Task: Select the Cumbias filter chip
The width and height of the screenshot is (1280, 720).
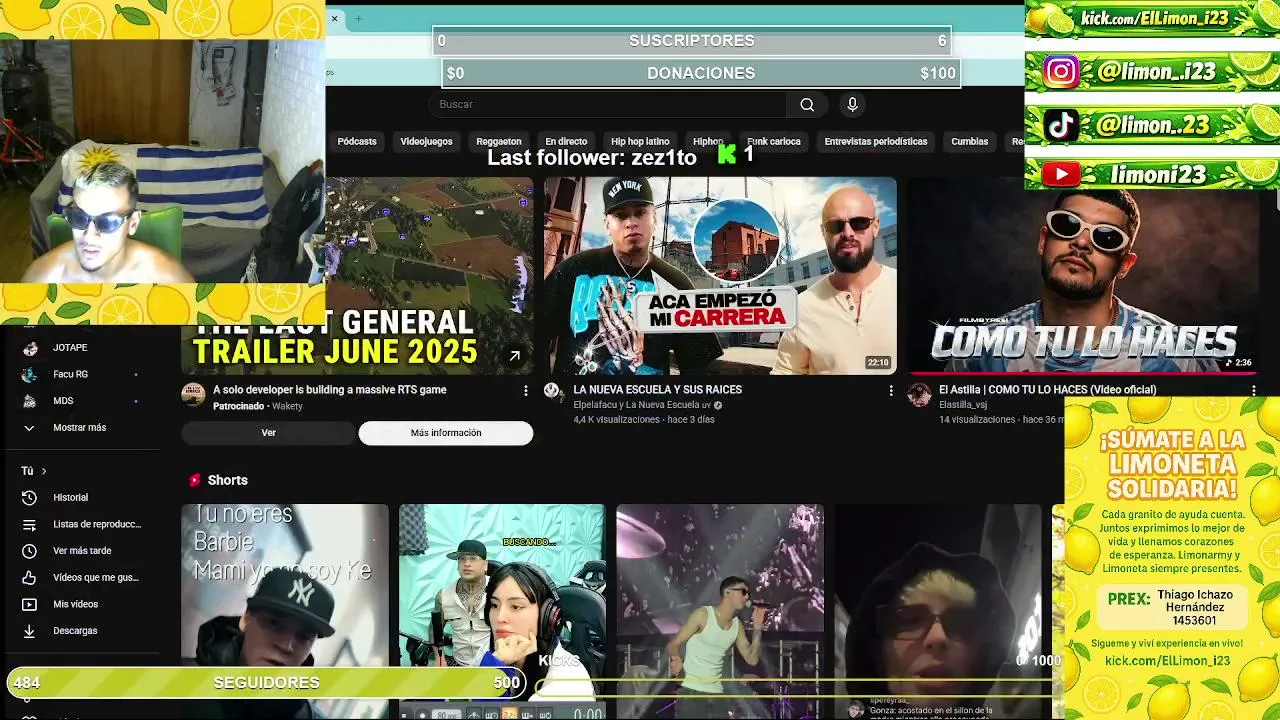Action: click(x=969, y=142)
